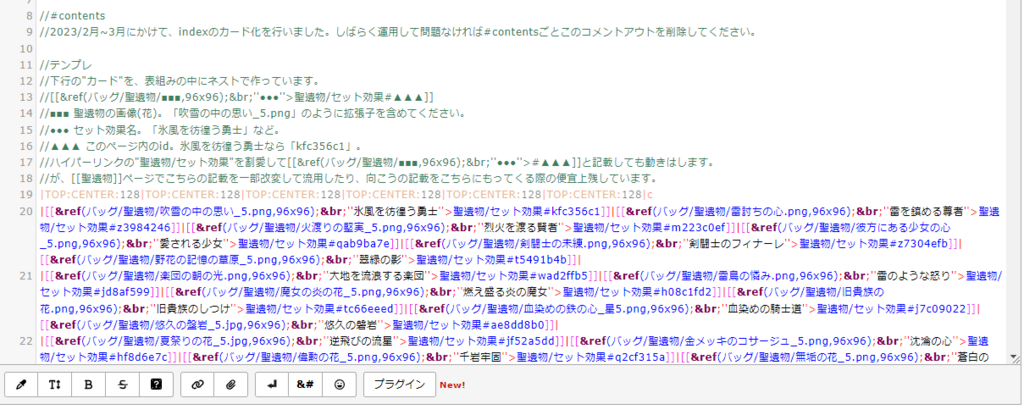Click the editor resize grip at bottom-right corner
This screenshot has width=1024, height=415.
[x=1014, y=358]
